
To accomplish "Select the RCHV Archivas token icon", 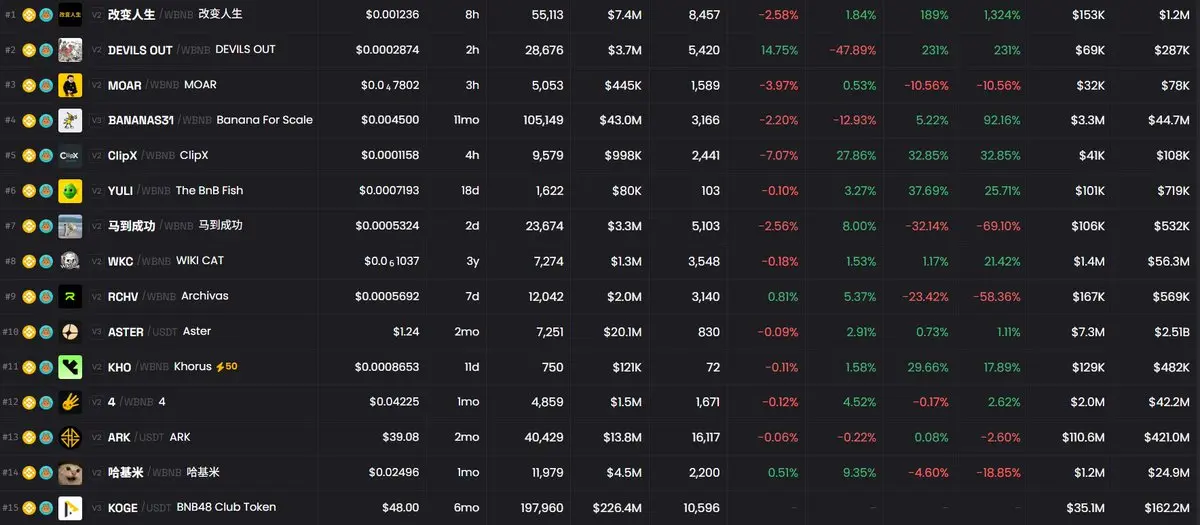I will [70, 296].
